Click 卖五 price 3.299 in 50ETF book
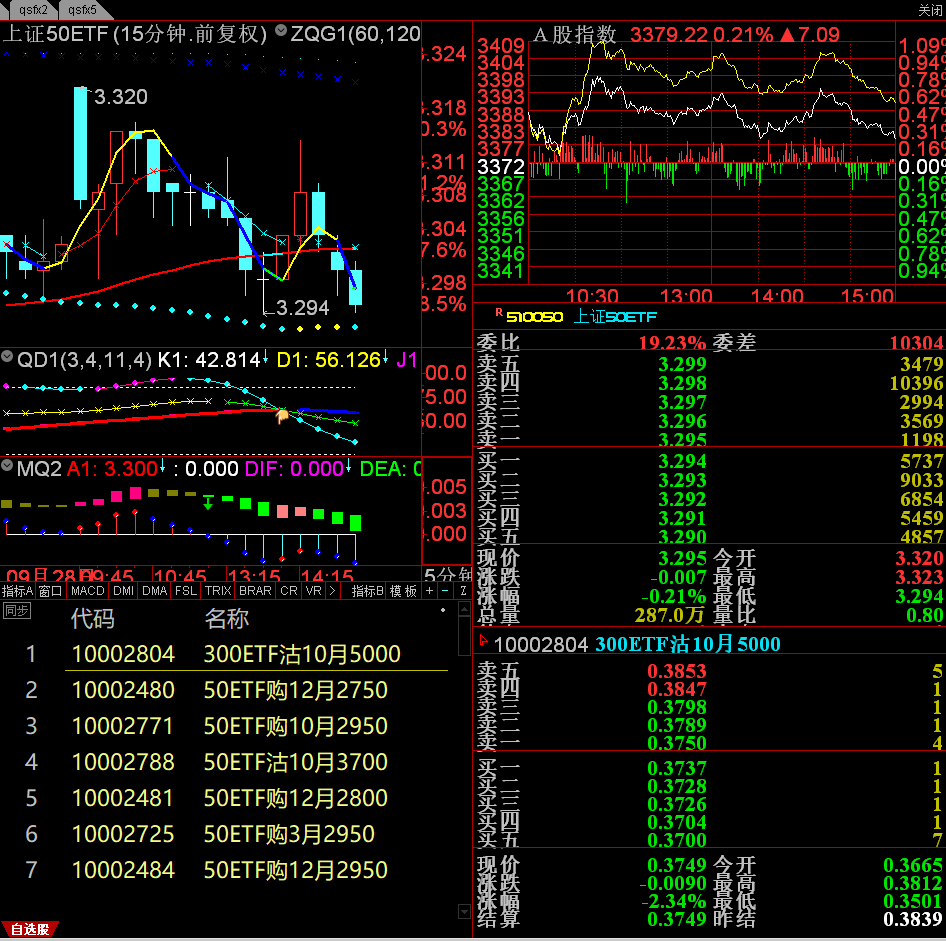This screenshot has width=946, height=941. coord(682,364)
